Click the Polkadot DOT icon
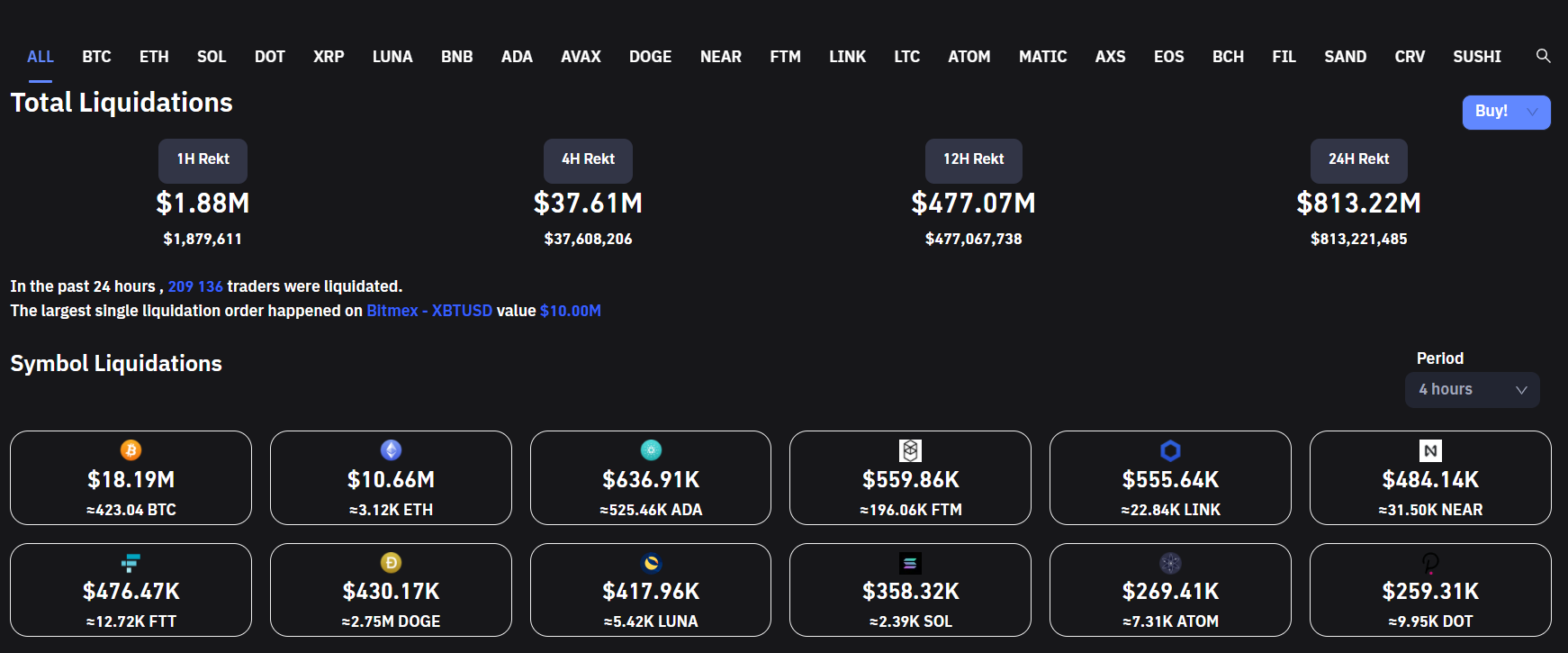 [x=1430, y=563]
